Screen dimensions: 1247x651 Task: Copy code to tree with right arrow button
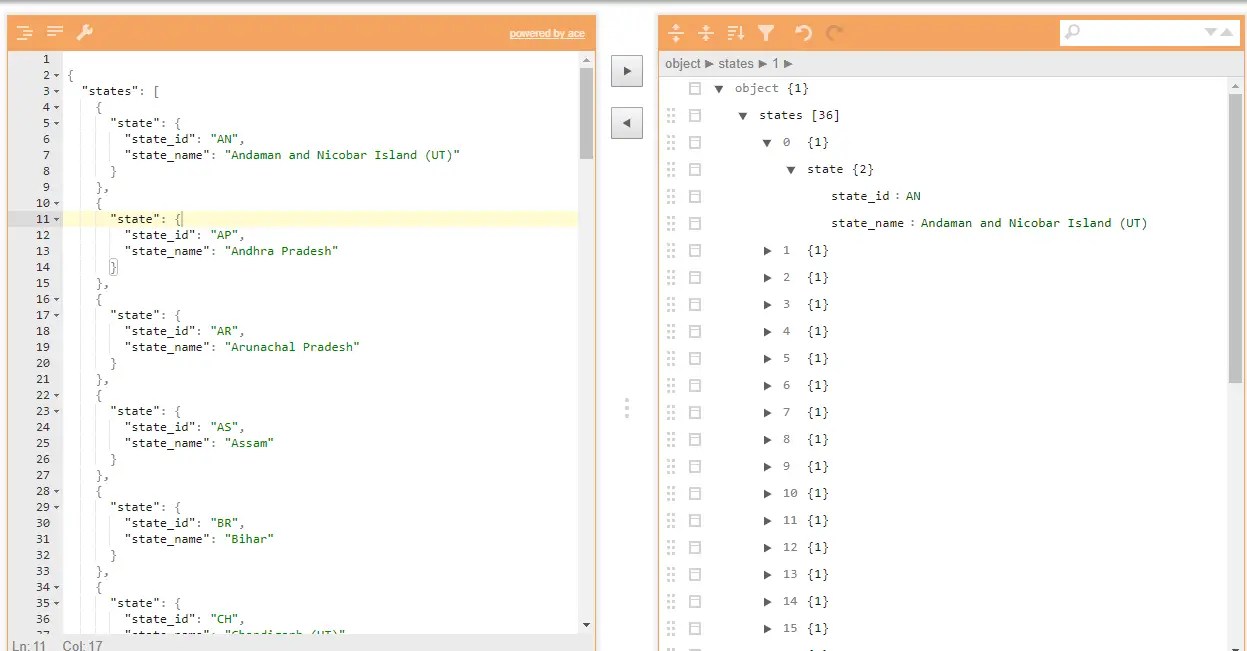[627, 70]
